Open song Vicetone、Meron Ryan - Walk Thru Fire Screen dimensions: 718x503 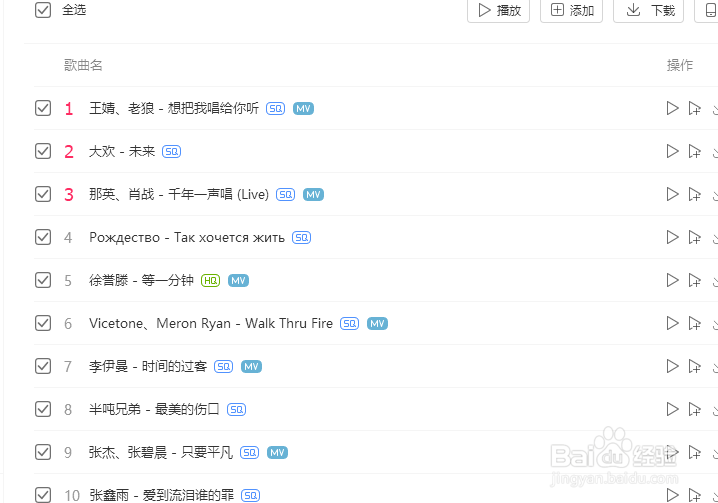(211, 323)
